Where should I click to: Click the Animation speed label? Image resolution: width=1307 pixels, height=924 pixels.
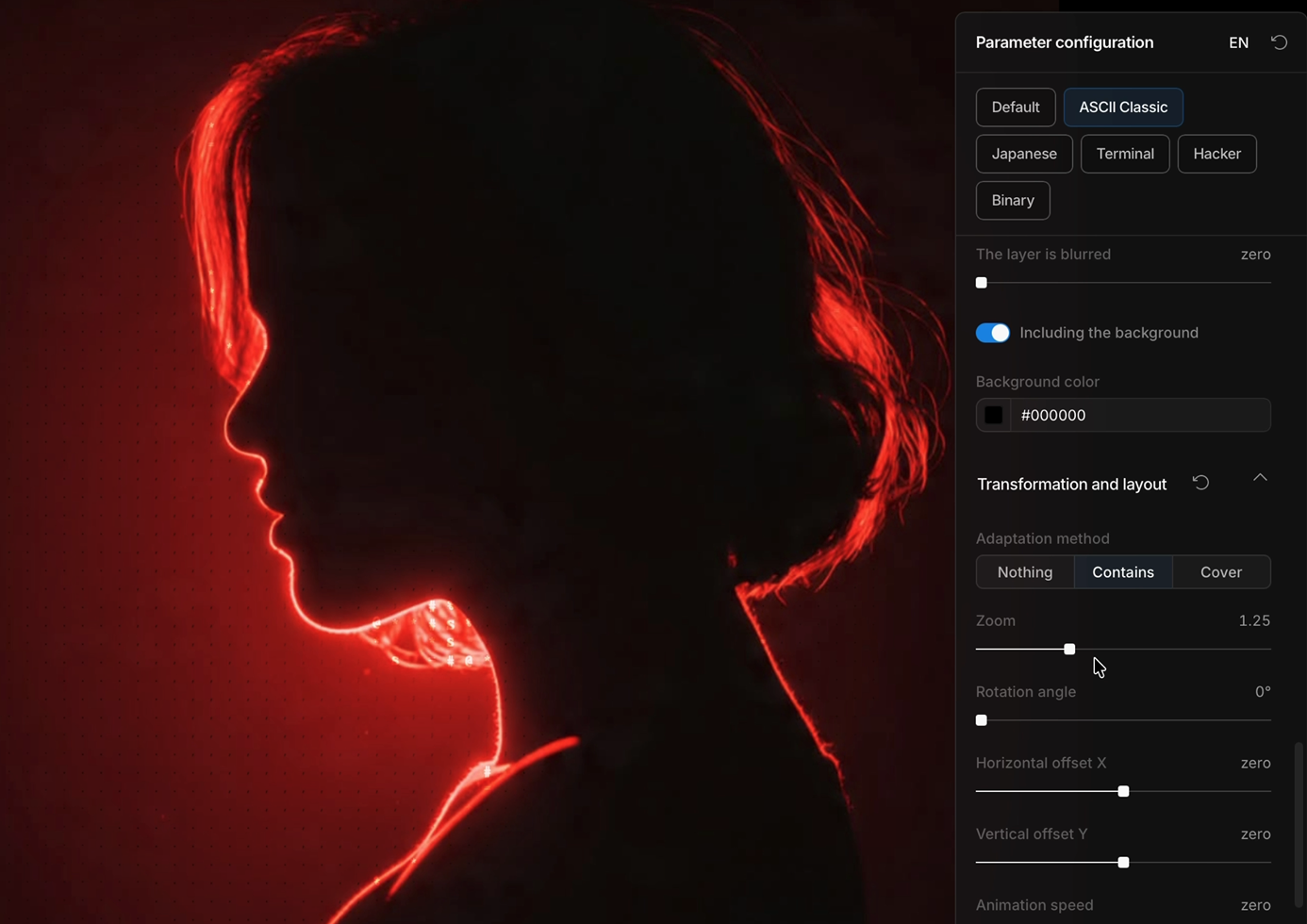tap(1034, 905)
